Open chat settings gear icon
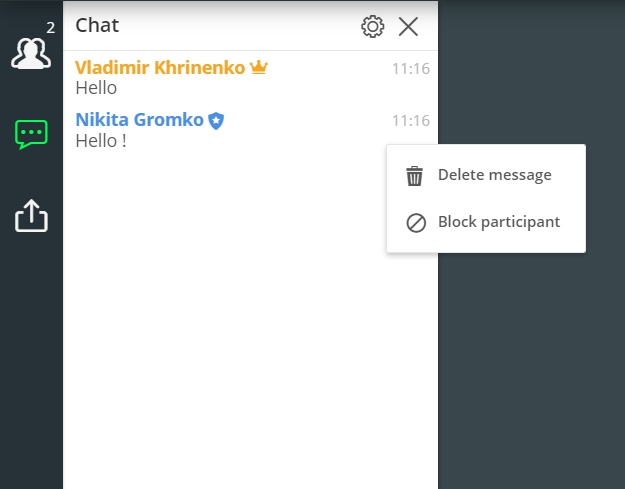Image resolution: width=625 pixels, height=489 pixels. tap(372, 27)
